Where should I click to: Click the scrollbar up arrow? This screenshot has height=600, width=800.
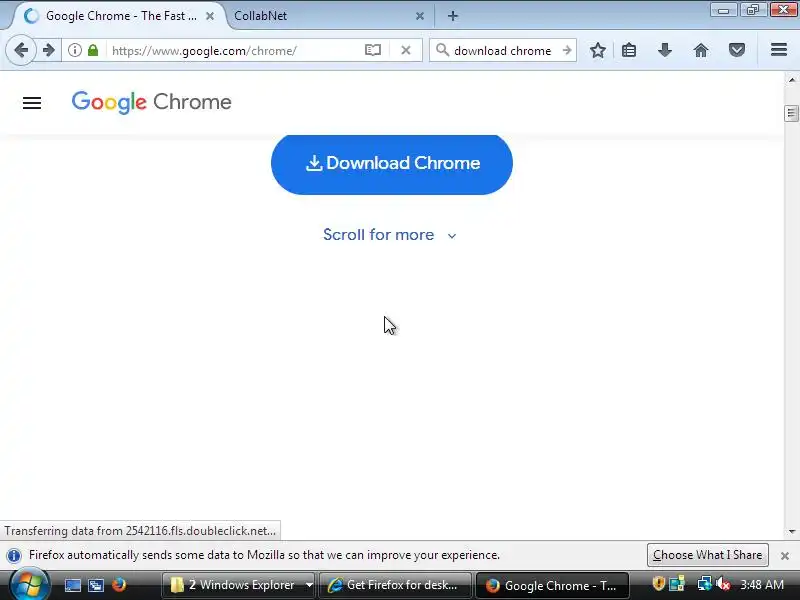tap(791, 80)
